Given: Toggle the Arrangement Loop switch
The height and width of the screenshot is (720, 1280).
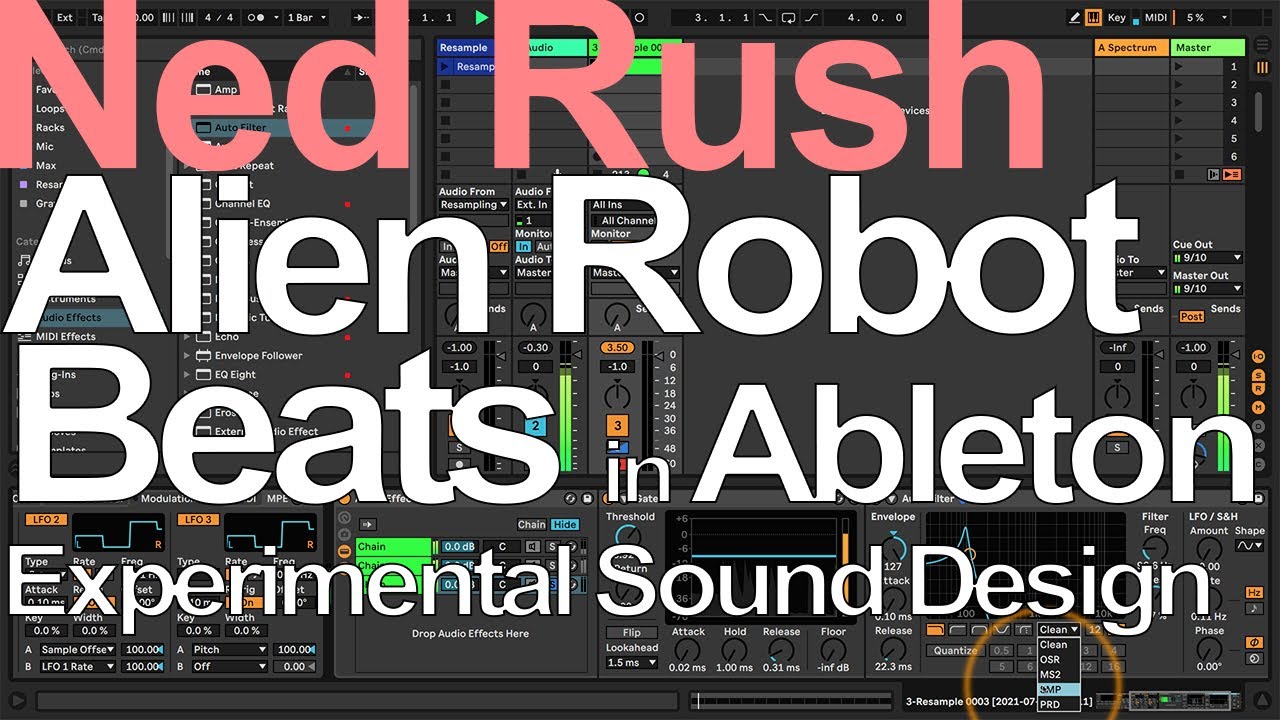Looking at the screenshot, I should coord(789,17).
